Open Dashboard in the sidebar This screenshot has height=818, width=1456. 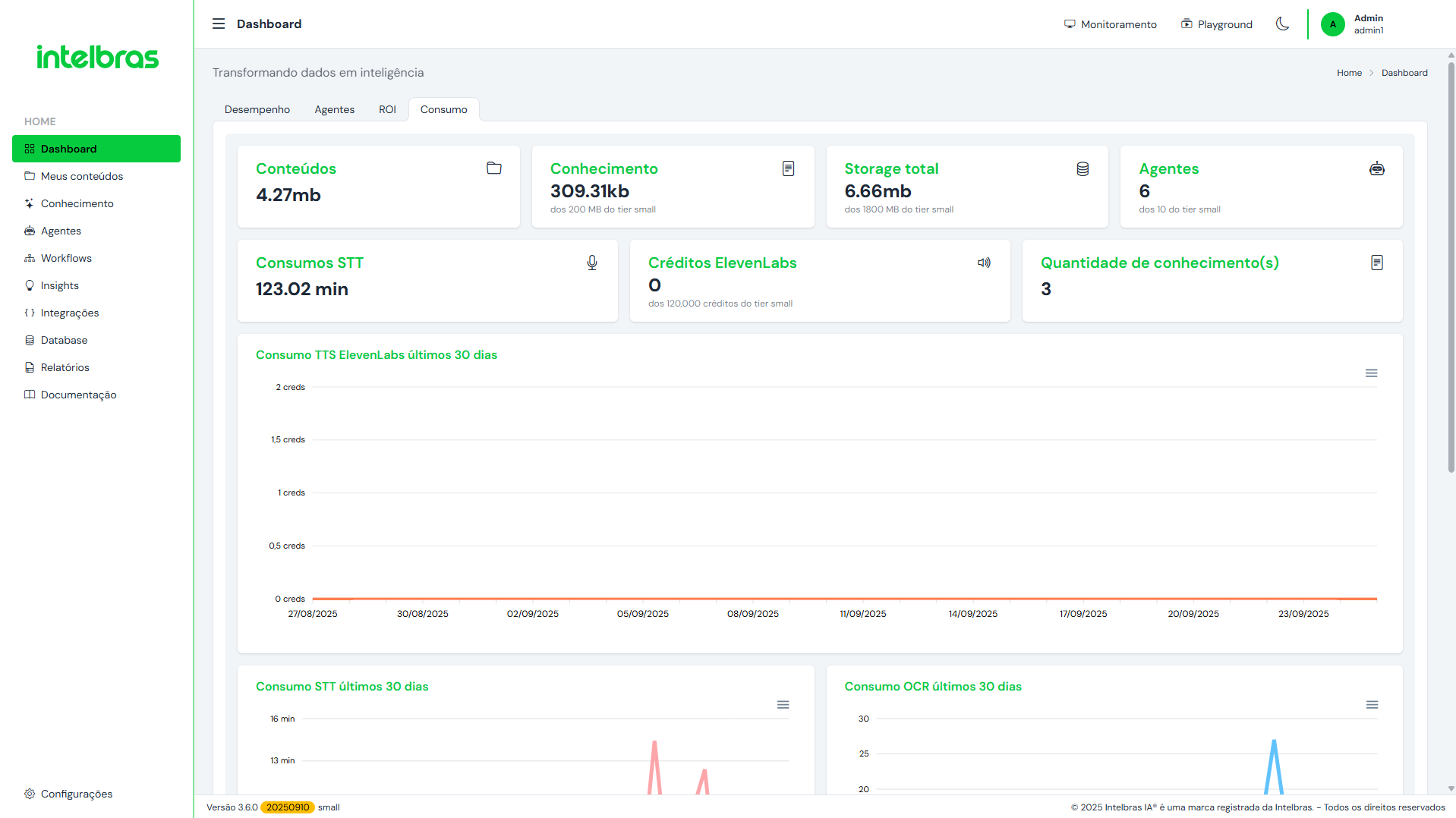click(96, 149)
